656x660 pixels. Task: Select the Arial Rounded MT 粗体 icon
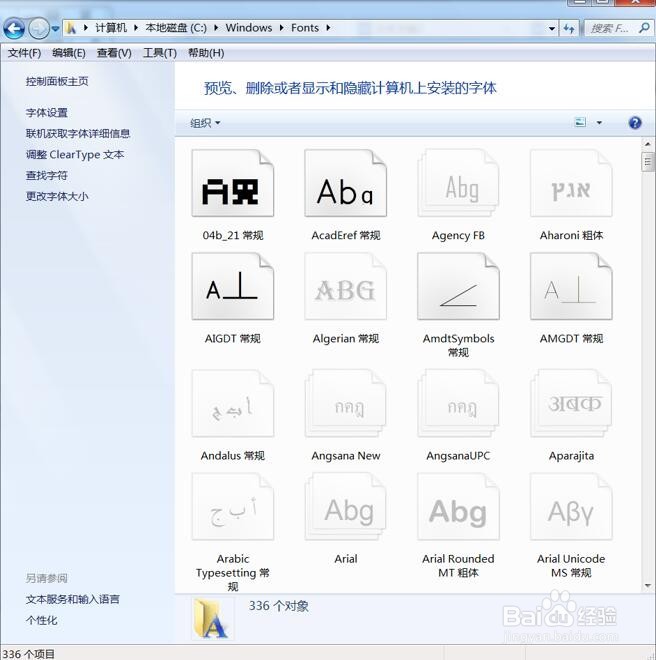(458, 507)
